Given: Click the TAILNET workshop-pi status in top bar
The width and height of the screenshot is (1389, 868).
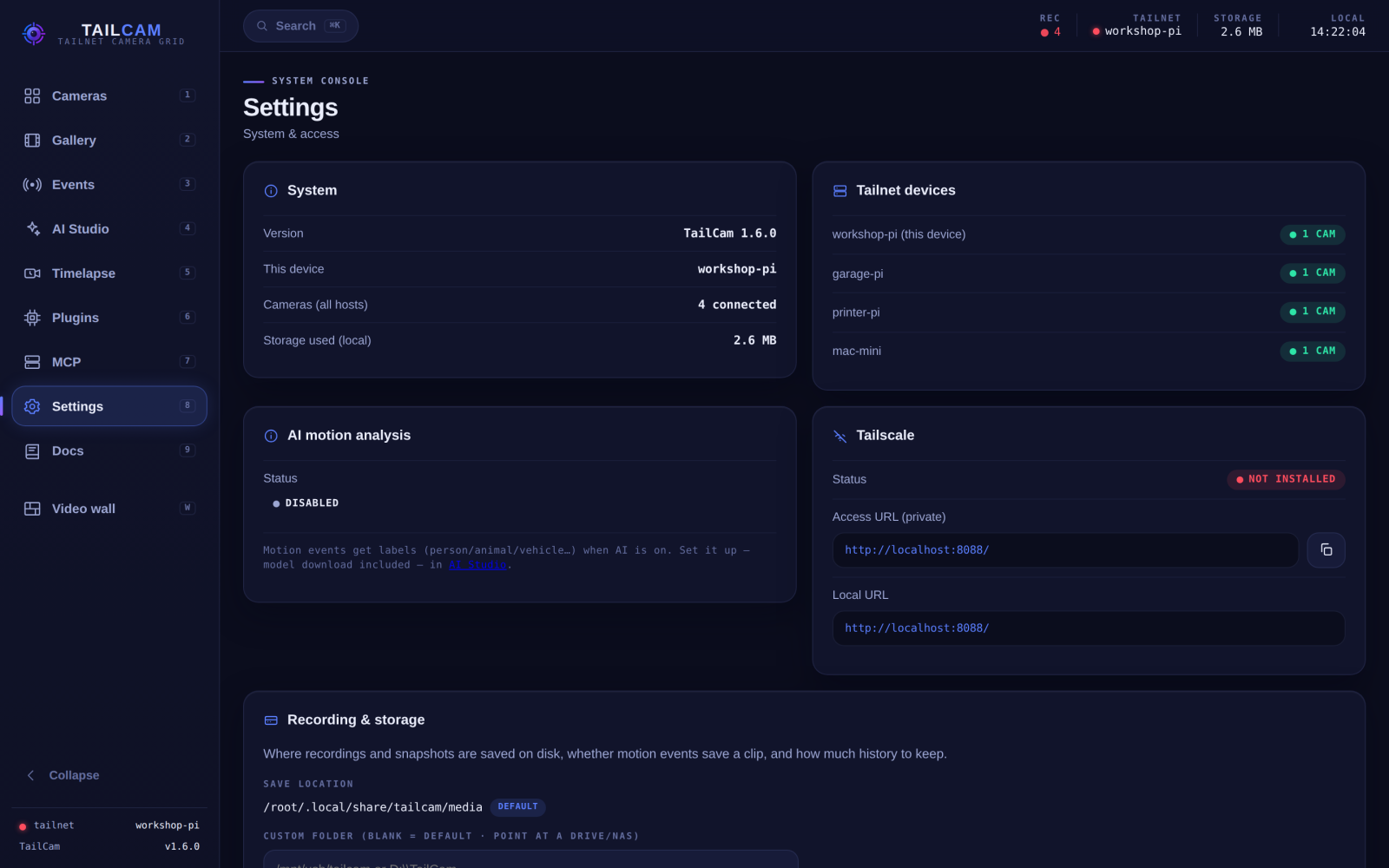Looking at the screenshot, I should point(1136,25).
